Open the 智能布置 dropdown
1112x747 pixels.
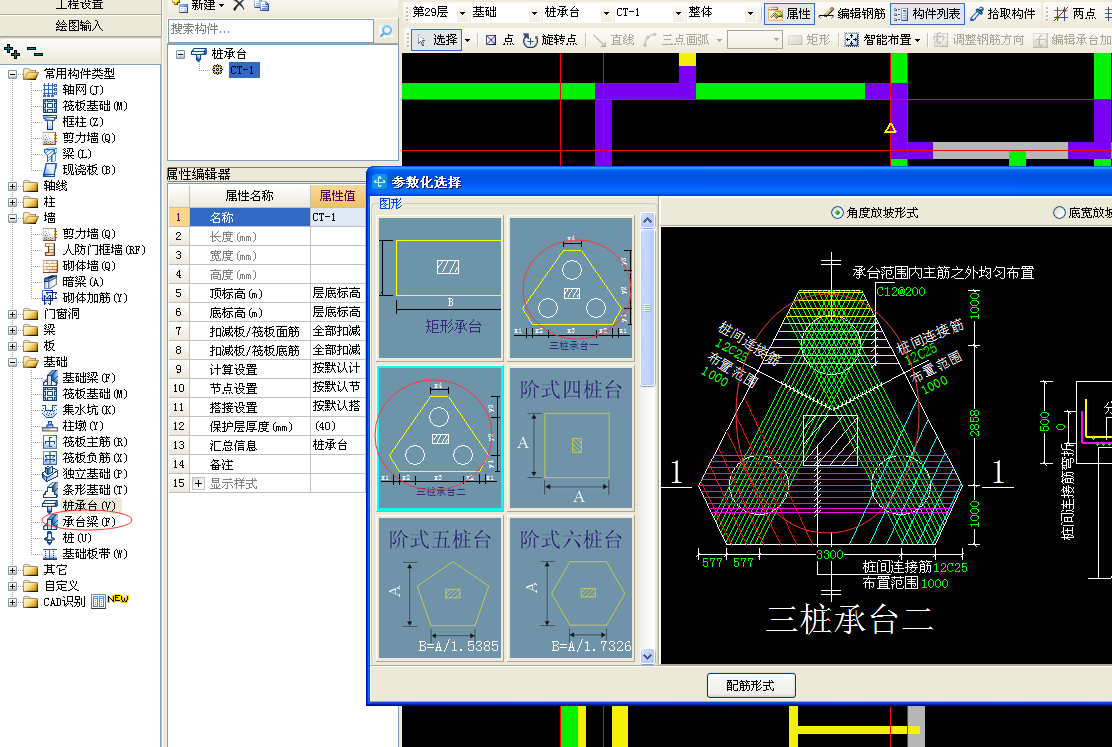point(918,40)
